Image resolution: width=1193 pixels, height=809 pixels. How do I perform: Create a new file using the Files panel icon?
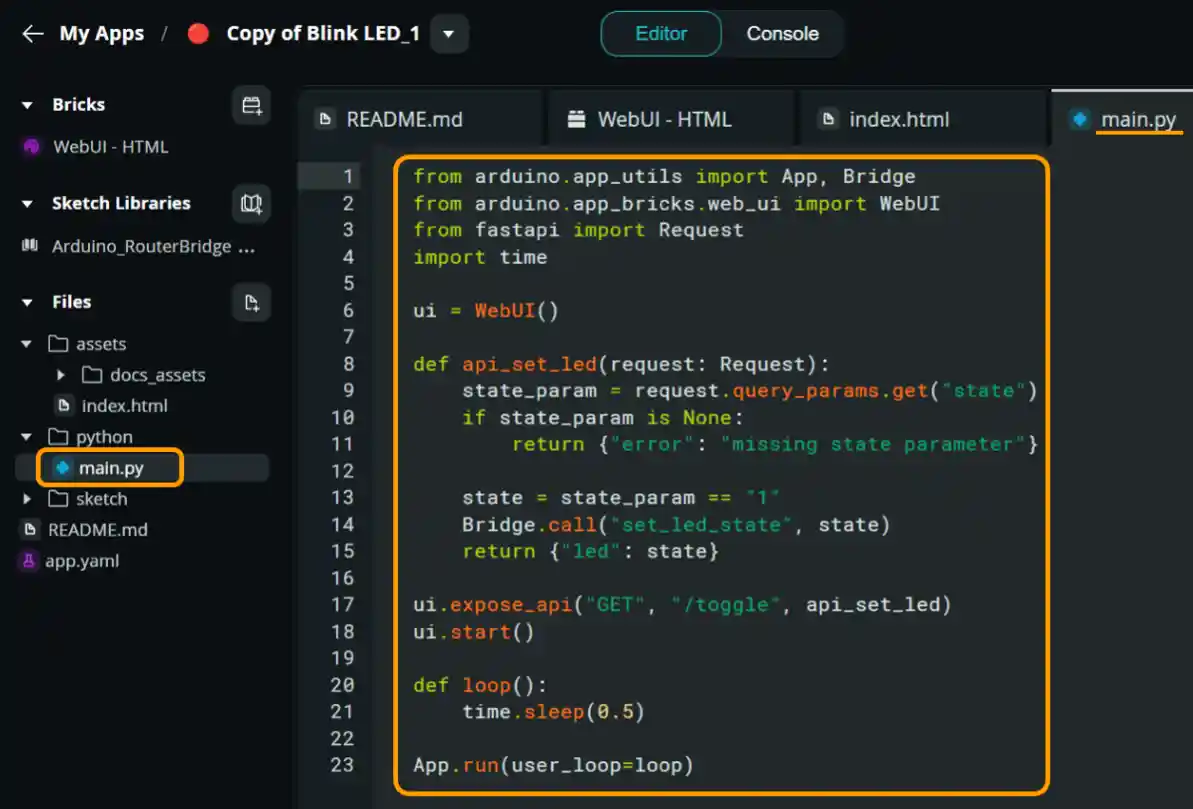click(249, 302)
